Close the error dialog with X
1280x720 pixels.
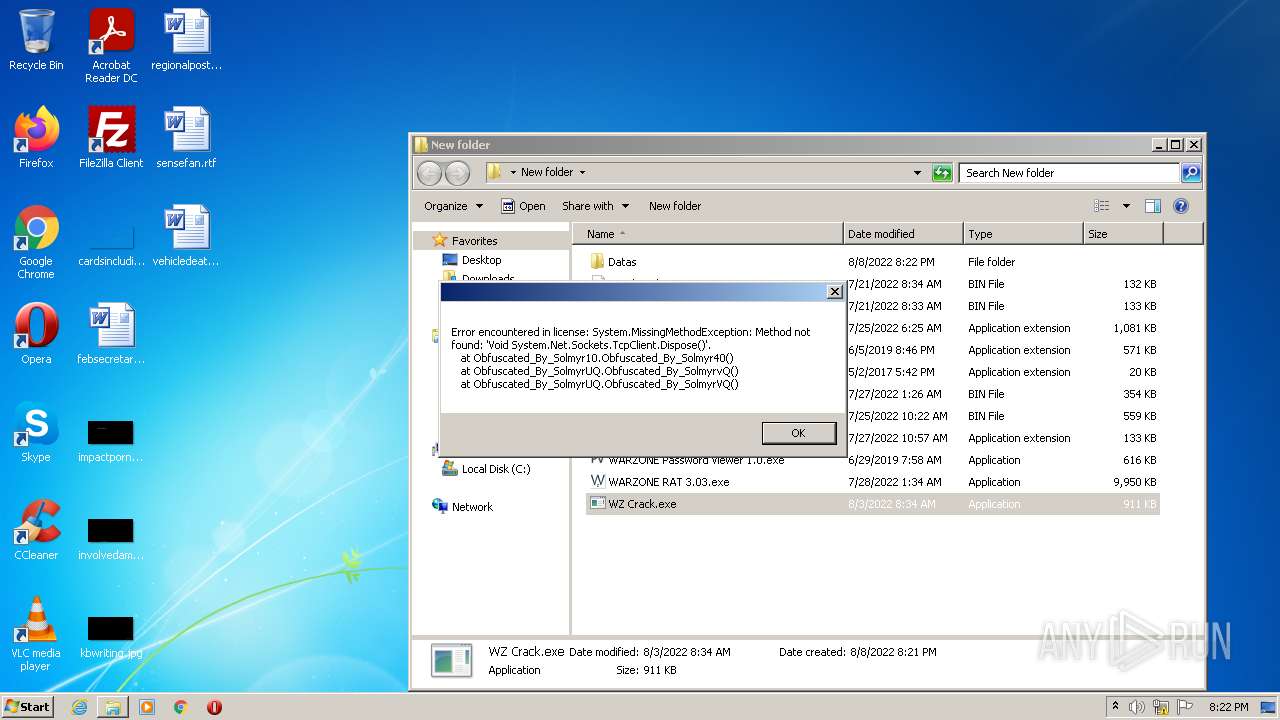pos(834,292)
